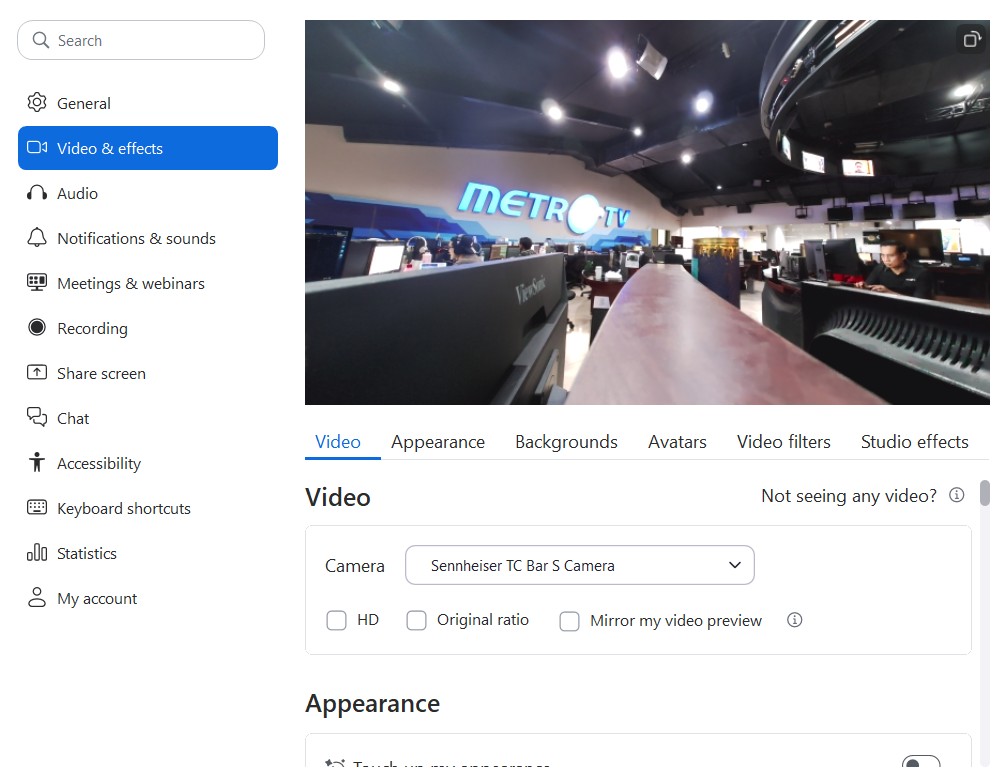Image resolution: width=1006 pixels, height=772 pixels.
Task: Enable the HD checkbox
Action: [336, 621]
